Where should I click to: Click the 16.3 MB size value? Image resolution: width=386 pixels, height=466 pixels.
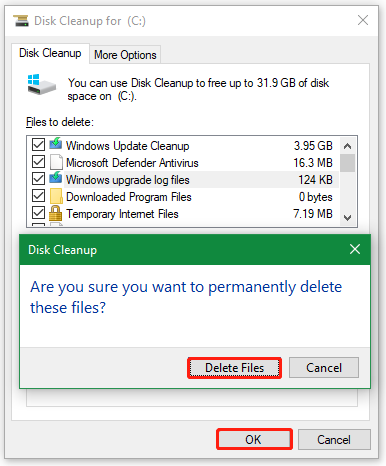click(313, 163)
